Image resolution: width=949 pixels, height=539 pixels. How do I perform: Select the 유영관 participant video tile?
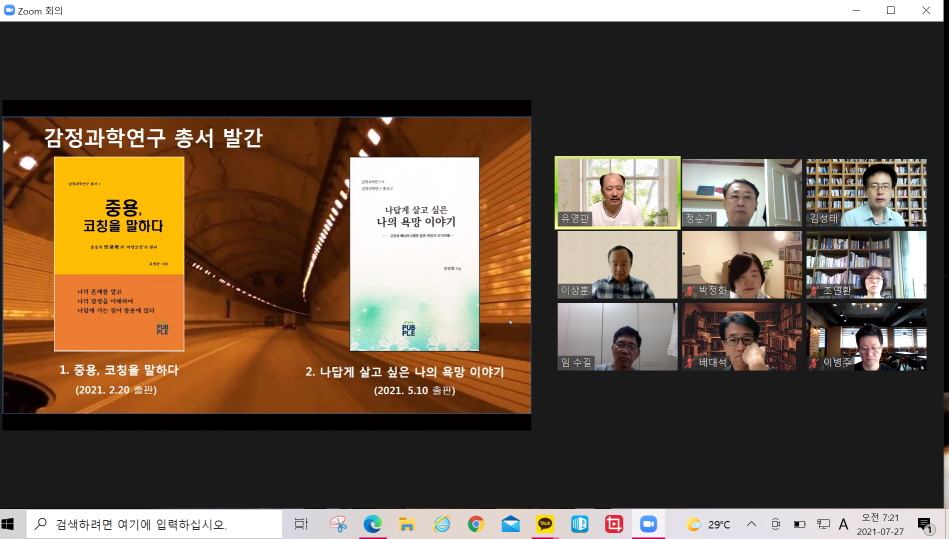pyautogui.click(x=617, y=192)
